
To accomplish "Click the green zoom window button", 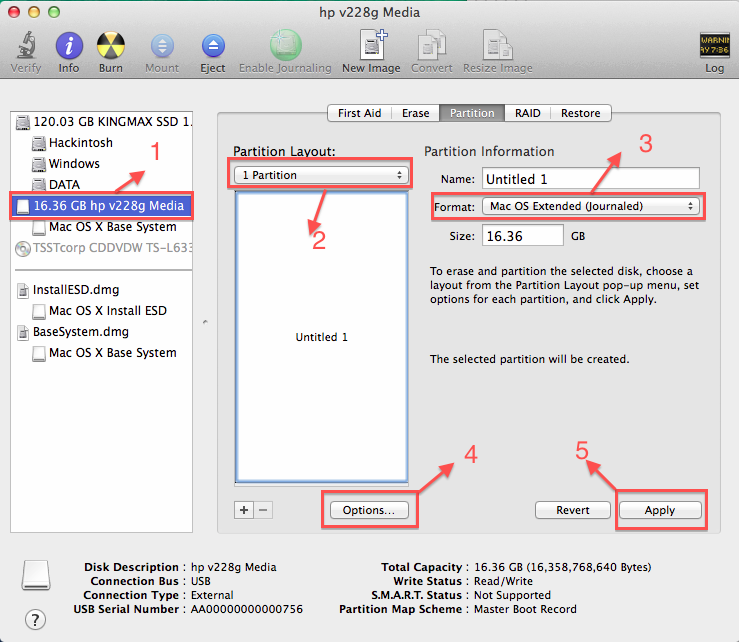I will [x=54, y=12].
